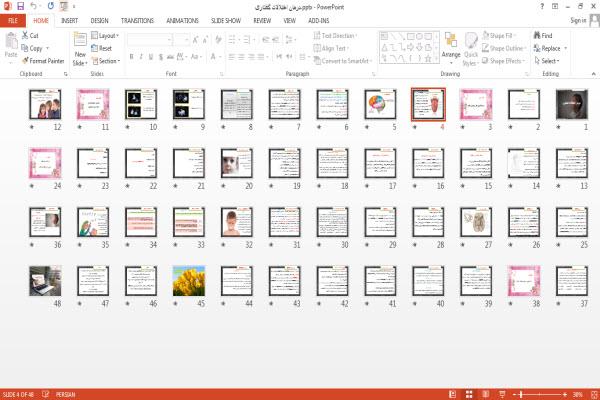This screenshot has height=400, width=600.
Task: Toggle text Shadow formatting
Action: (161, 57)
